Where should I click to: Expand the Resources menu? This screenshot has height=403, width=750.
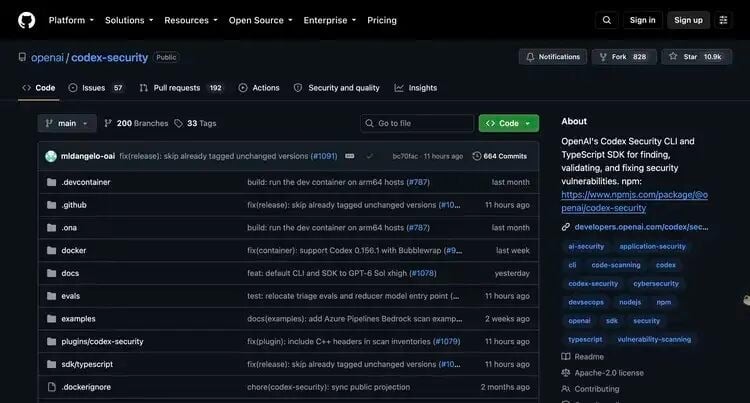(191, 20)
